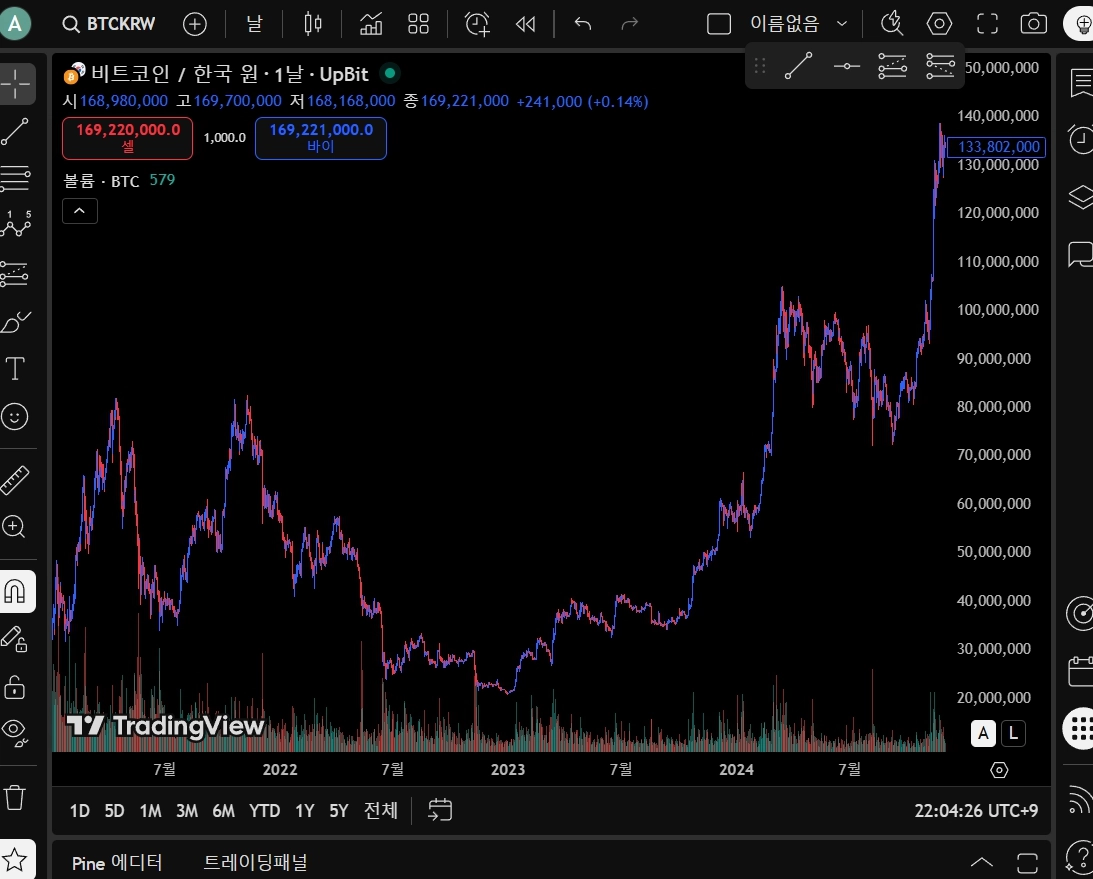Toggle stay in drawing mode
Image resolution: width=1093 pixels, height=879 pixels.
(x=15, y=639)
